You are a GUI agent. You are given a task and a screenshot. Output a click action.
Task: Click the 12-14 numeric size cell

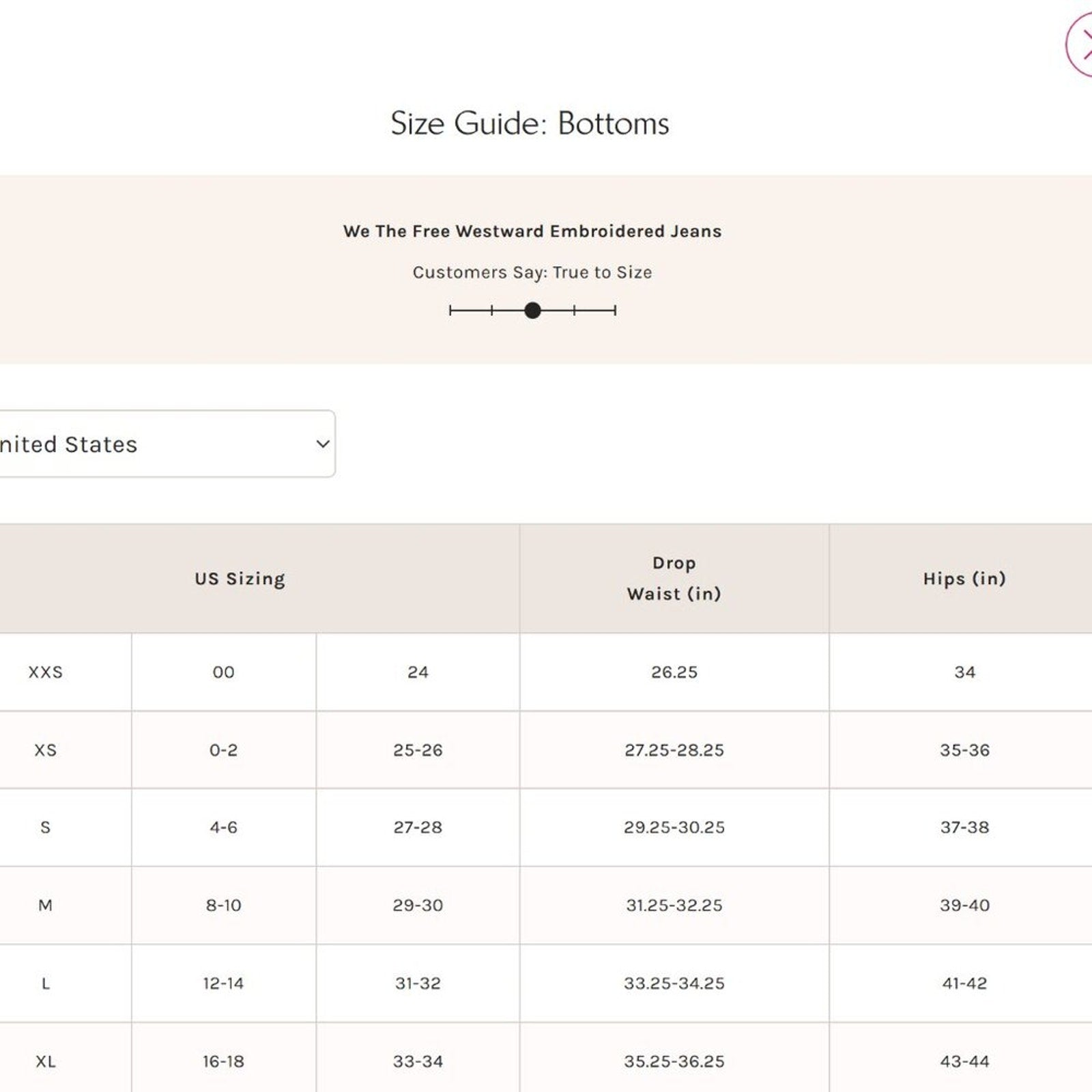pos(223,983)
